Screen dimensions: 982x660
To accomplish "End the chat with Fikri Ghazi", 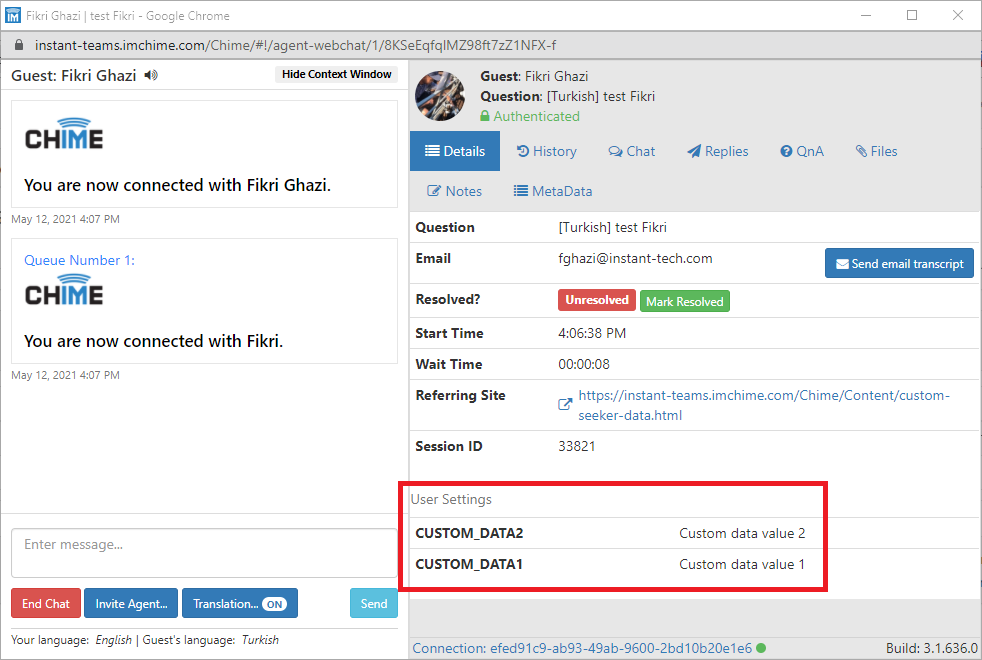I will coord(45,603).
